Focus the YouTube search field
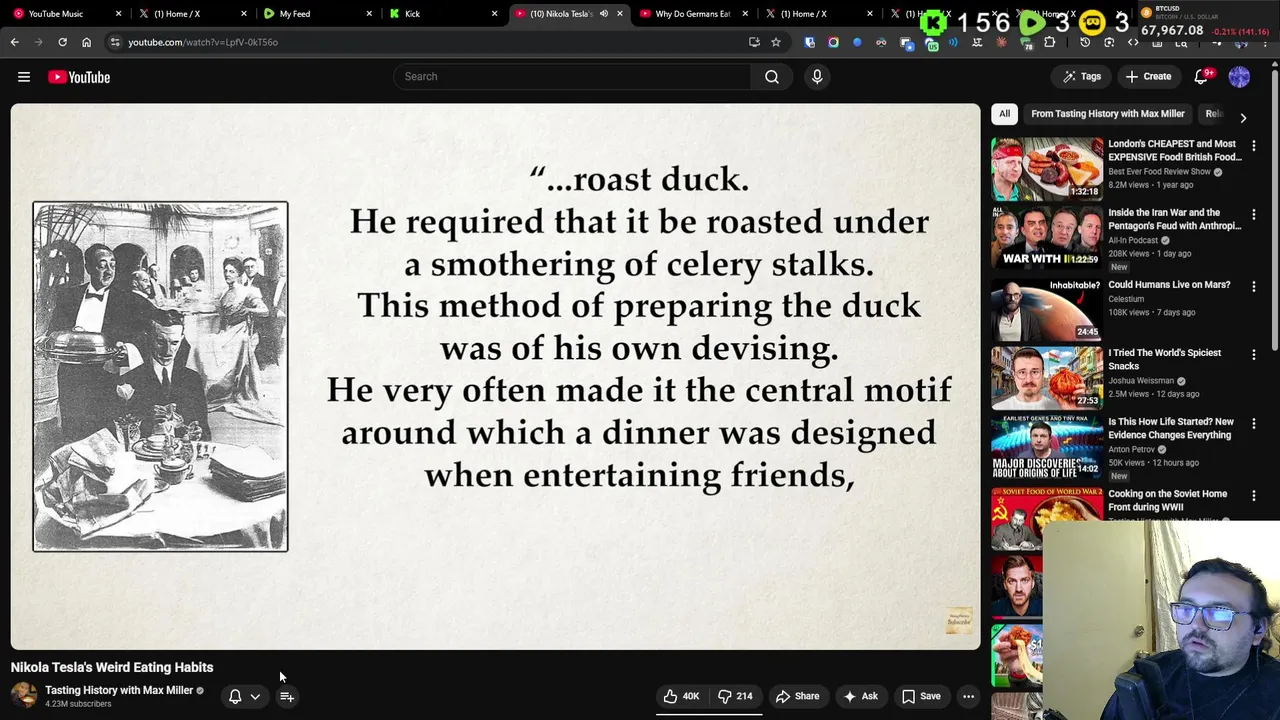Screen dimensions: 1280x720 click(x=572, y=77)
